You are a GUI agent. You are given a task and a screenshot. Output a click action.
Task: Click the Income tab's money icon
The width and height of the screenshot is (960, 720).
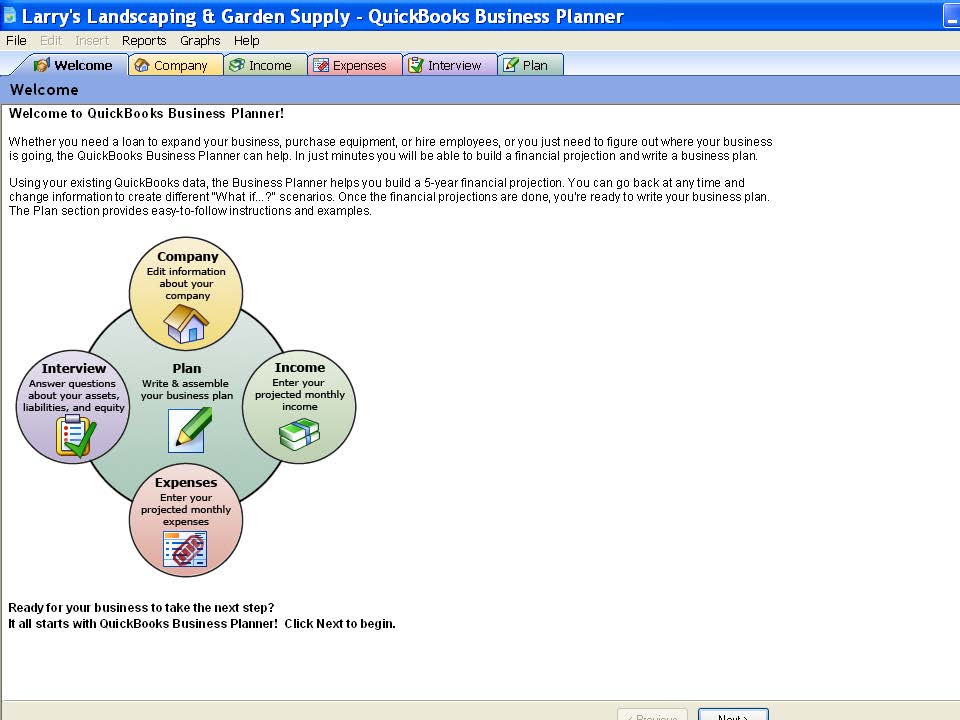pyautogui.click(x=237, y=65)
